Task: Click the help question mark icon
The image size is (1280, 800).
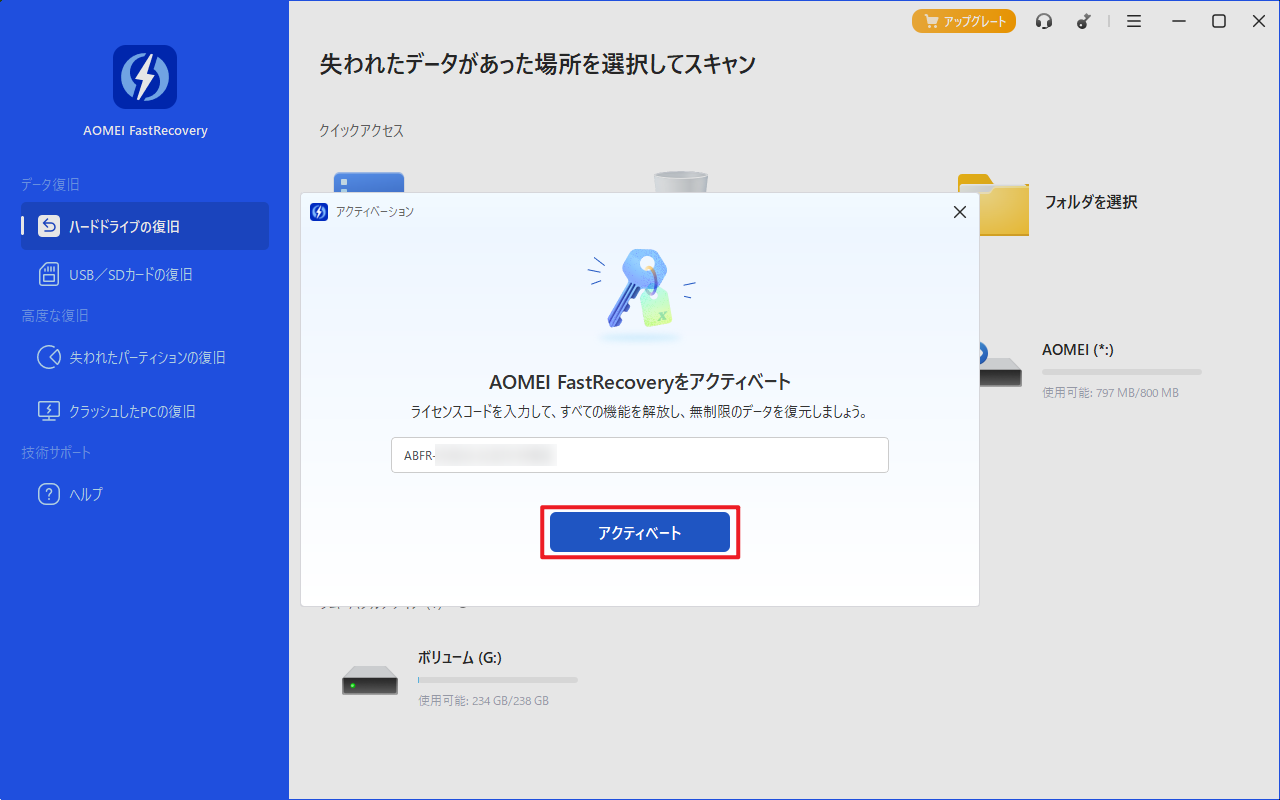Action: (x=49, y=494)
